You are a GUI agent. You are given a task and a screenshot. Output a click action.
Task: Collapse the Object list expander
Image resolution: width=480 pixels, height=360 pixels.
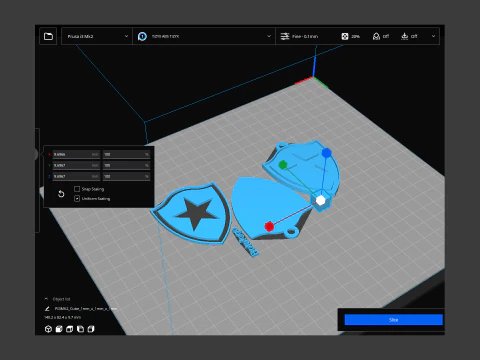(46, 299)
